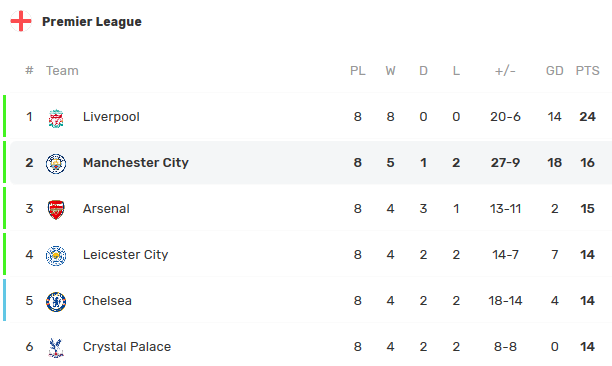Click the Chelsea club crest
The width and height of the screenshot is (612, 366).
(56, 302)
